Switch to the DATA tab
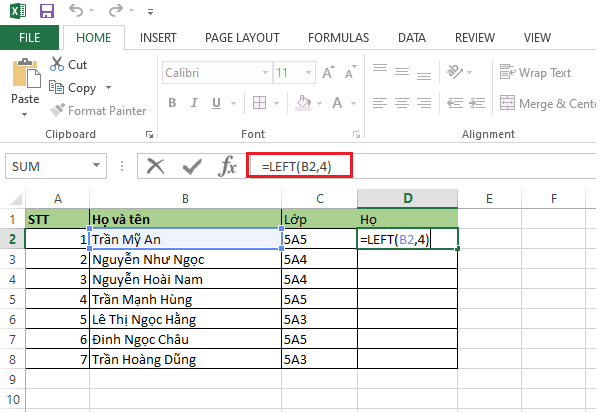The height and width of the screenshot is (412, 603). pos(412,37)
